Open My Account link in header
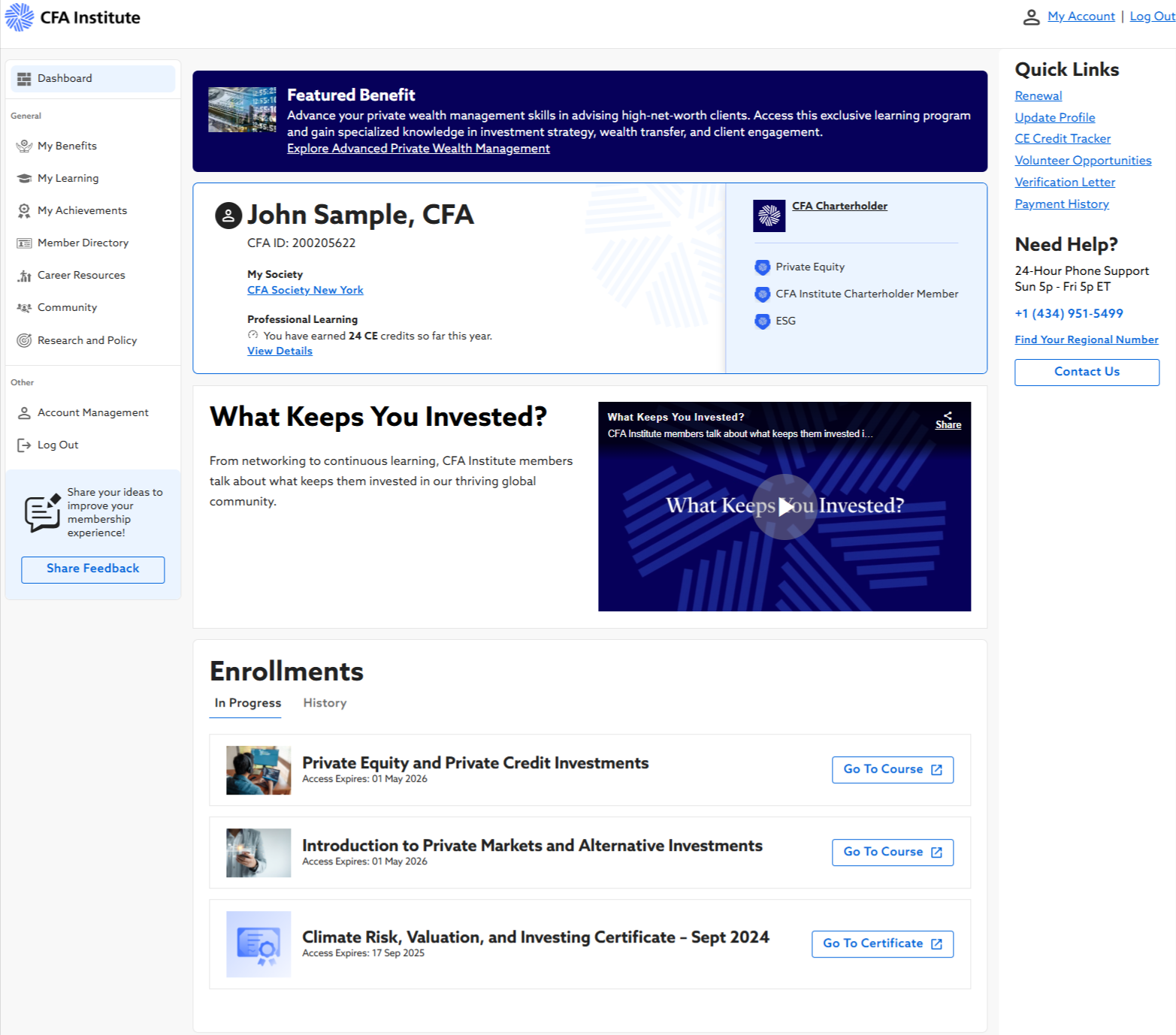The image size is (1176, 1035). (1081, 17)
